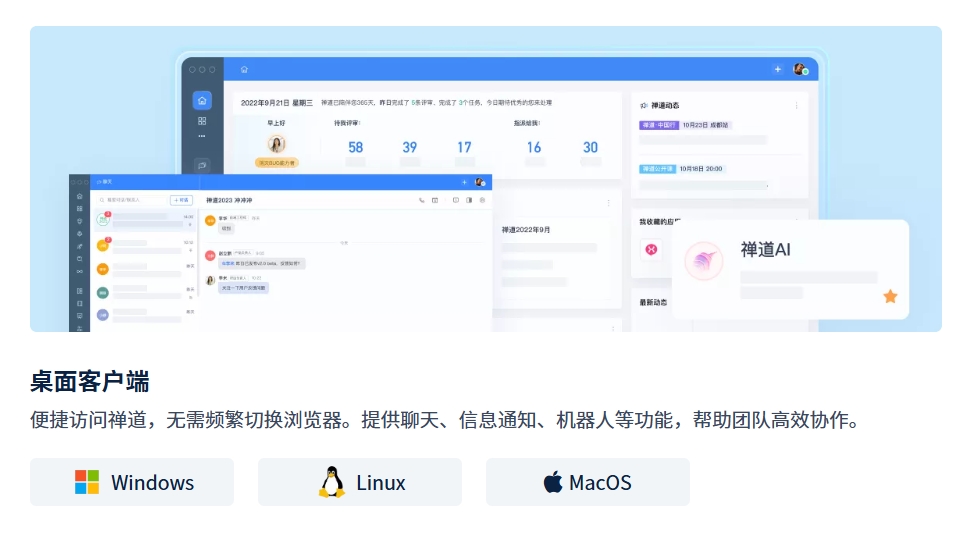
Task: Click the number 17 in dashboard
Action: click(464, 147)
